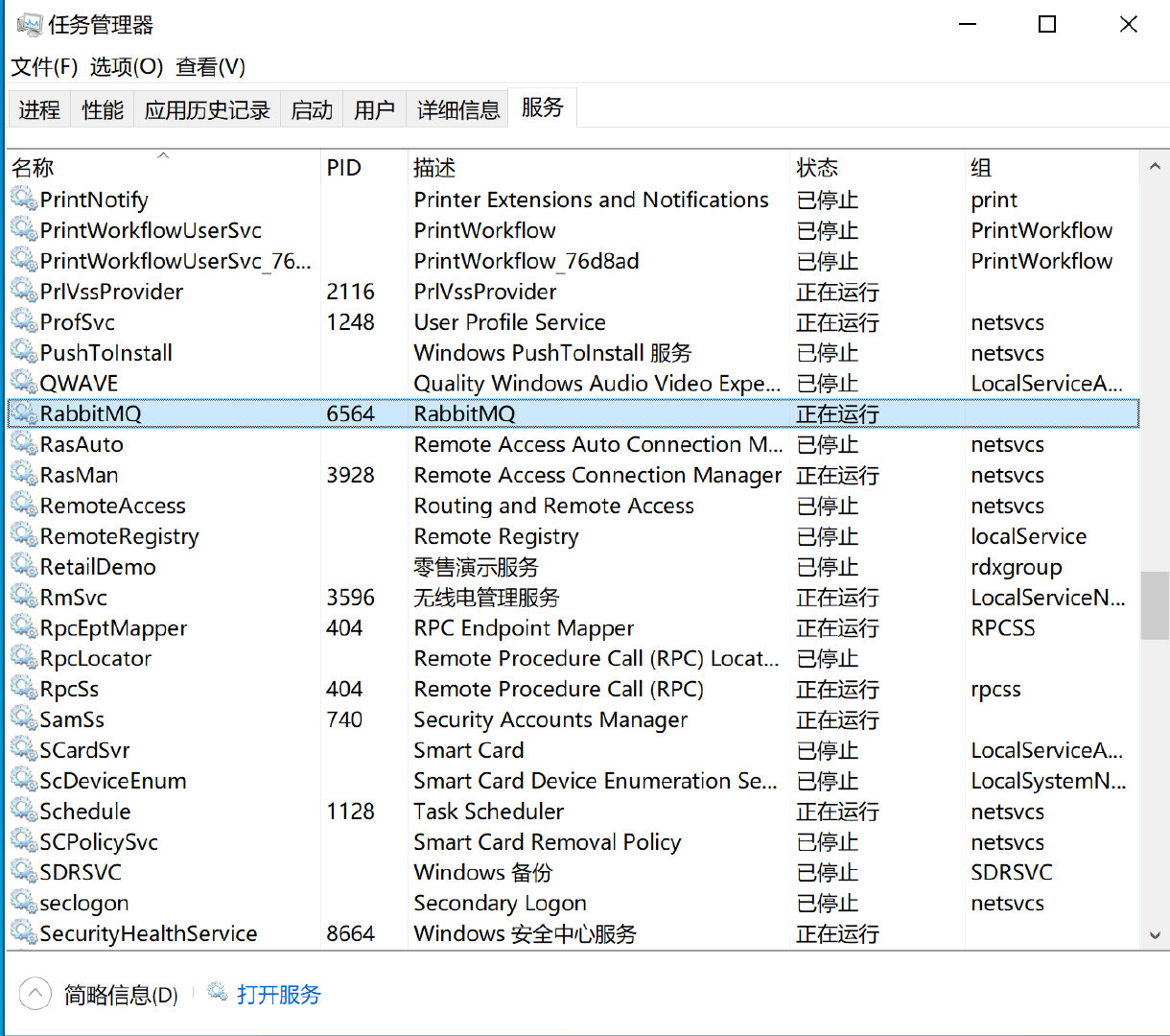The height and width of the screenshot is (1036, 1170).
Task: Click the rdxgroup group cell
Action: tap(1017, 567)
